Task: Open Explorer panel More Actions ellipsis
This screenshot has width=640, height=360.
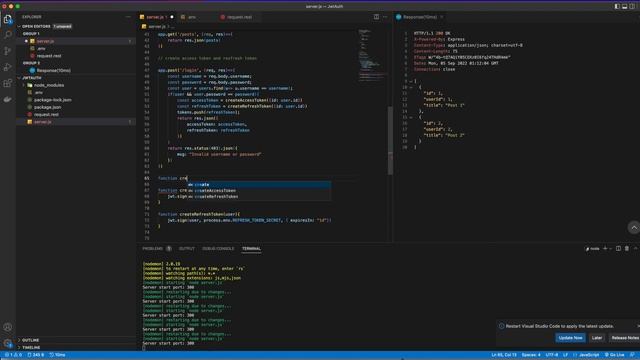Action: tap(129, 17)
